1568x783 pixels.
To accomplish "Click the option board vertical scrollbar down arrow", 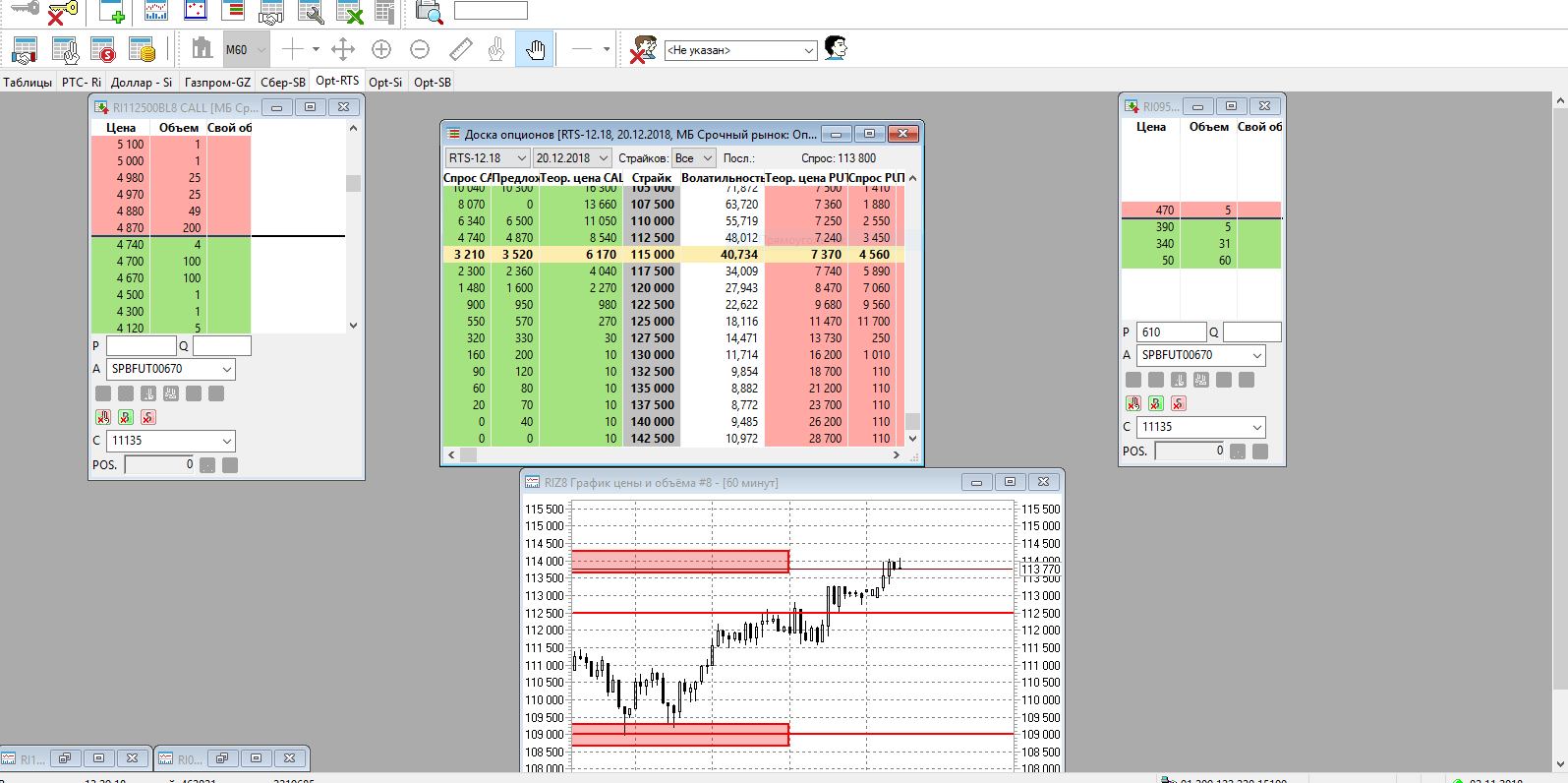I will coord(912,439).
